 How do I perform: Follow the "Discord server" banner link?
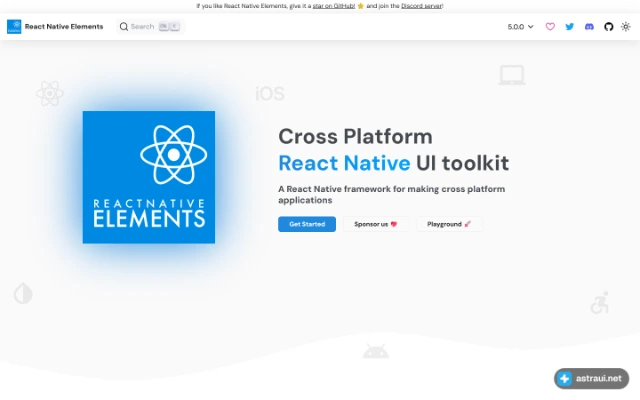421,6
